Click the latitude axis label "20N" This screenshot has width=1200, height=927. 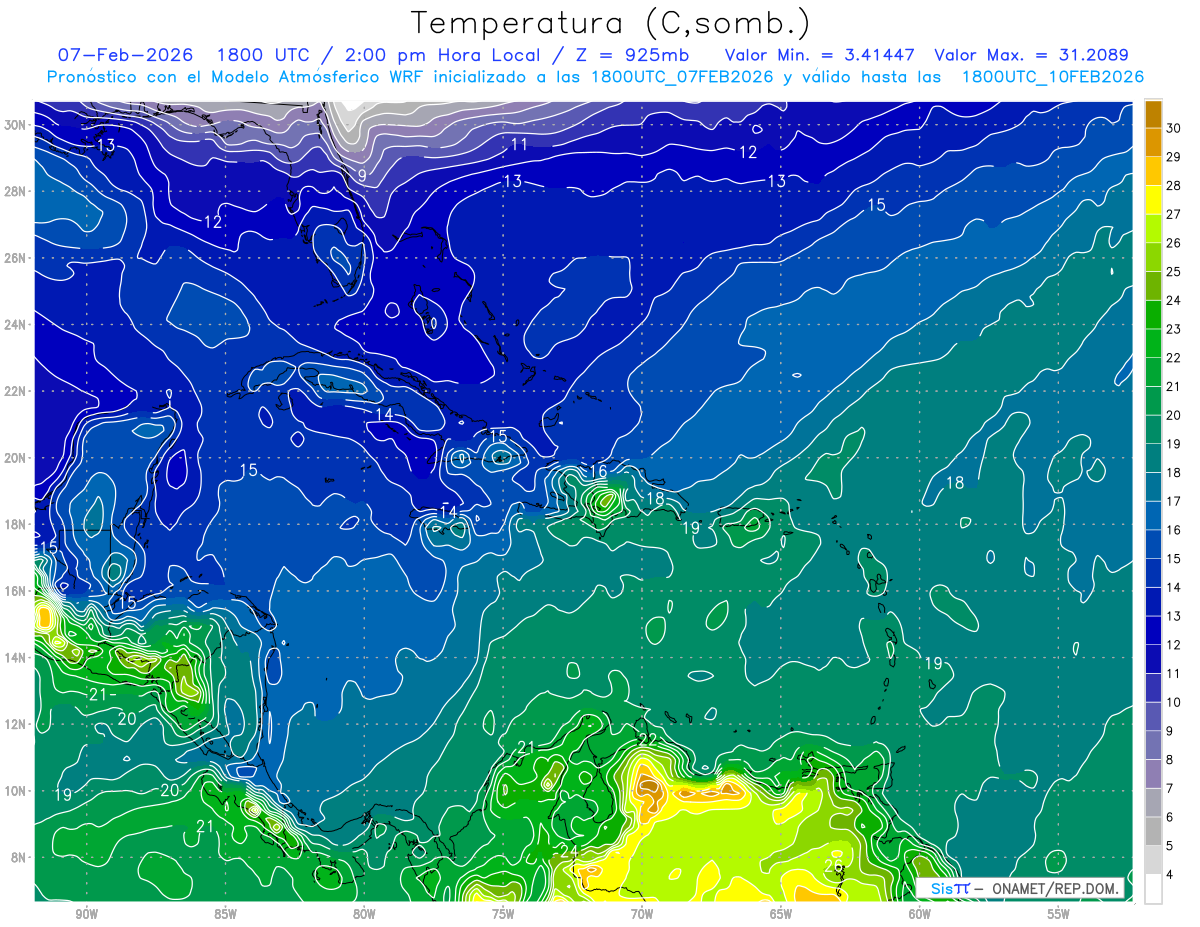pyautogui.click(x=17, y=458)
